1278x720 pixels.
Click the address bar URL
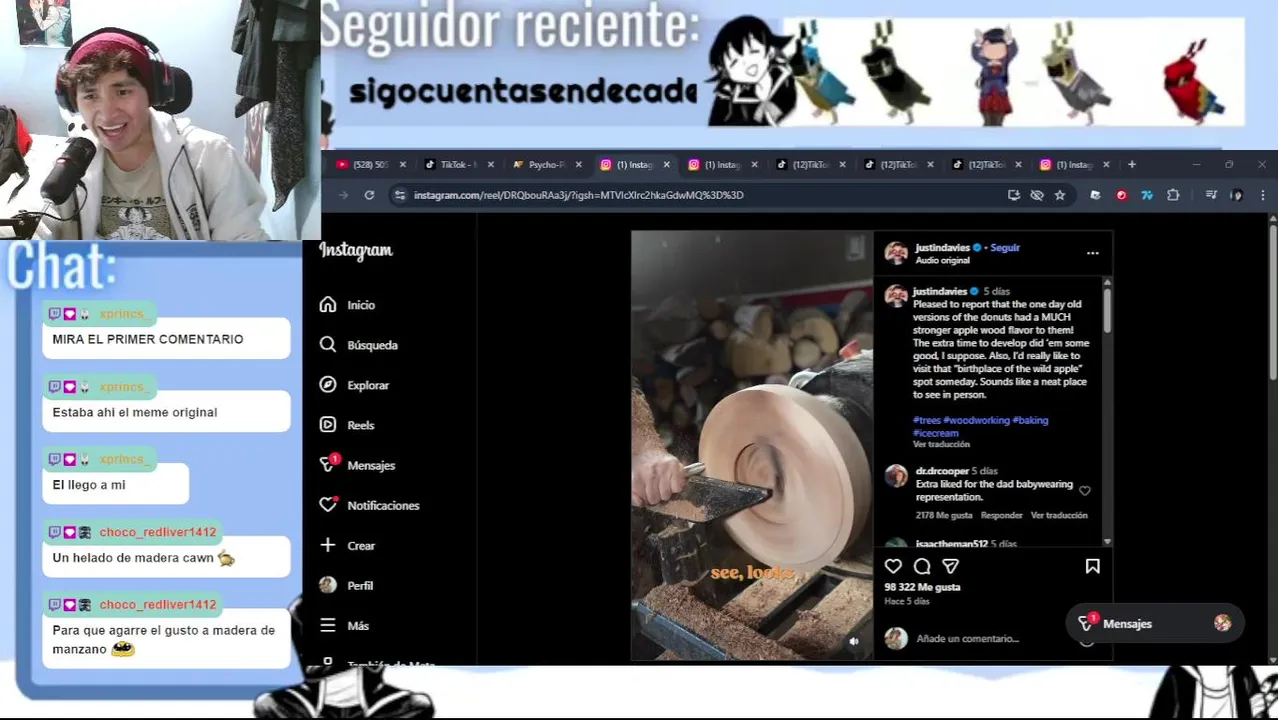point(578,195)
